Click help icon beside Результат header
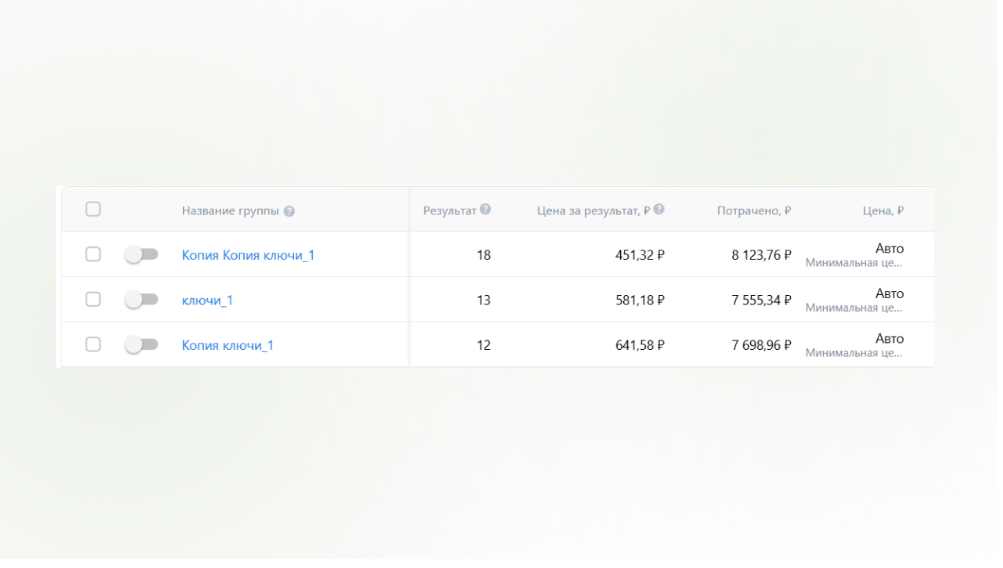This screenshot has height=568, width=1003. coord(485,209)
